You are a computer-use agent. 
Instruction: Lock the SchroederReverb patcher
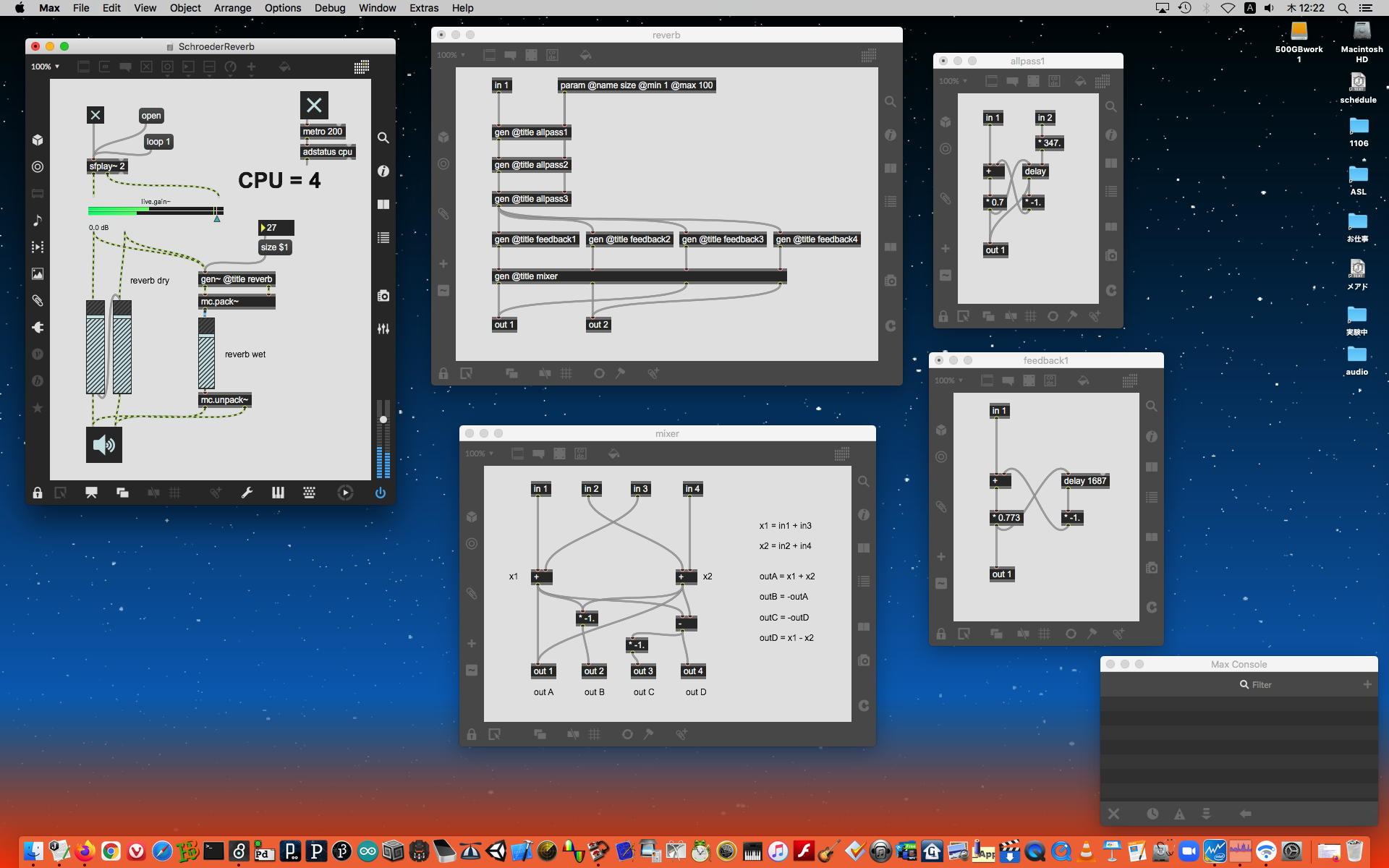[38, 493]
